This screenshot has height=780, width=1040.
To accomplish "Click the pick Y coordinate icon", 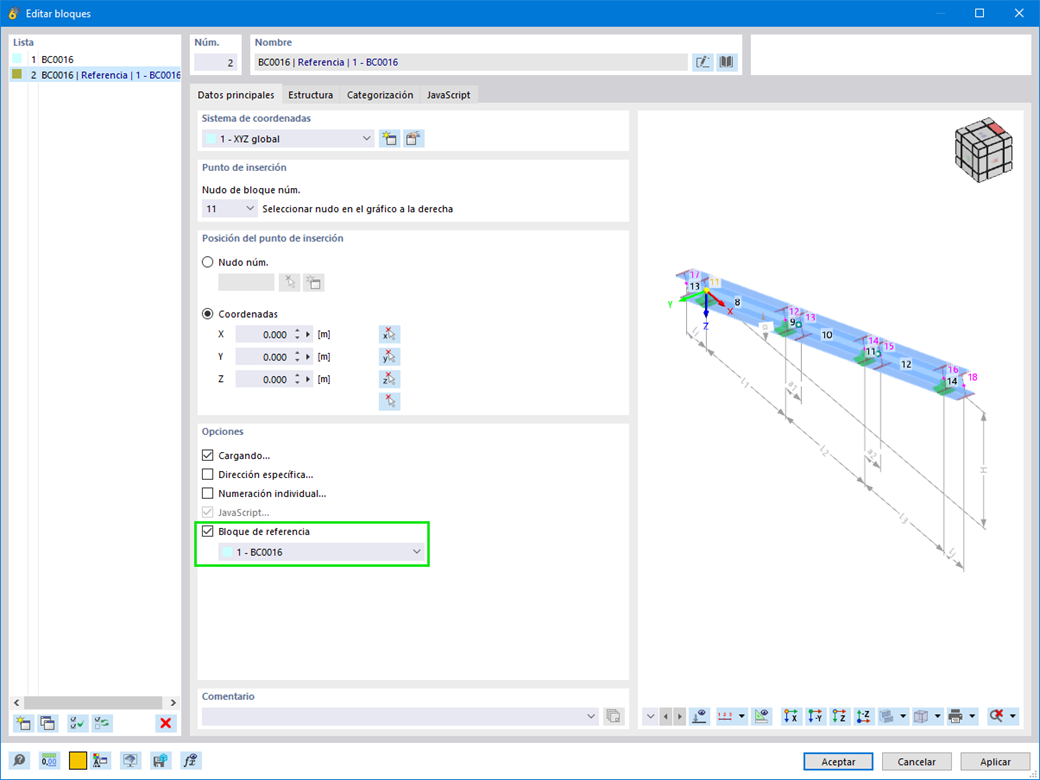I will [x=389, y=357].
